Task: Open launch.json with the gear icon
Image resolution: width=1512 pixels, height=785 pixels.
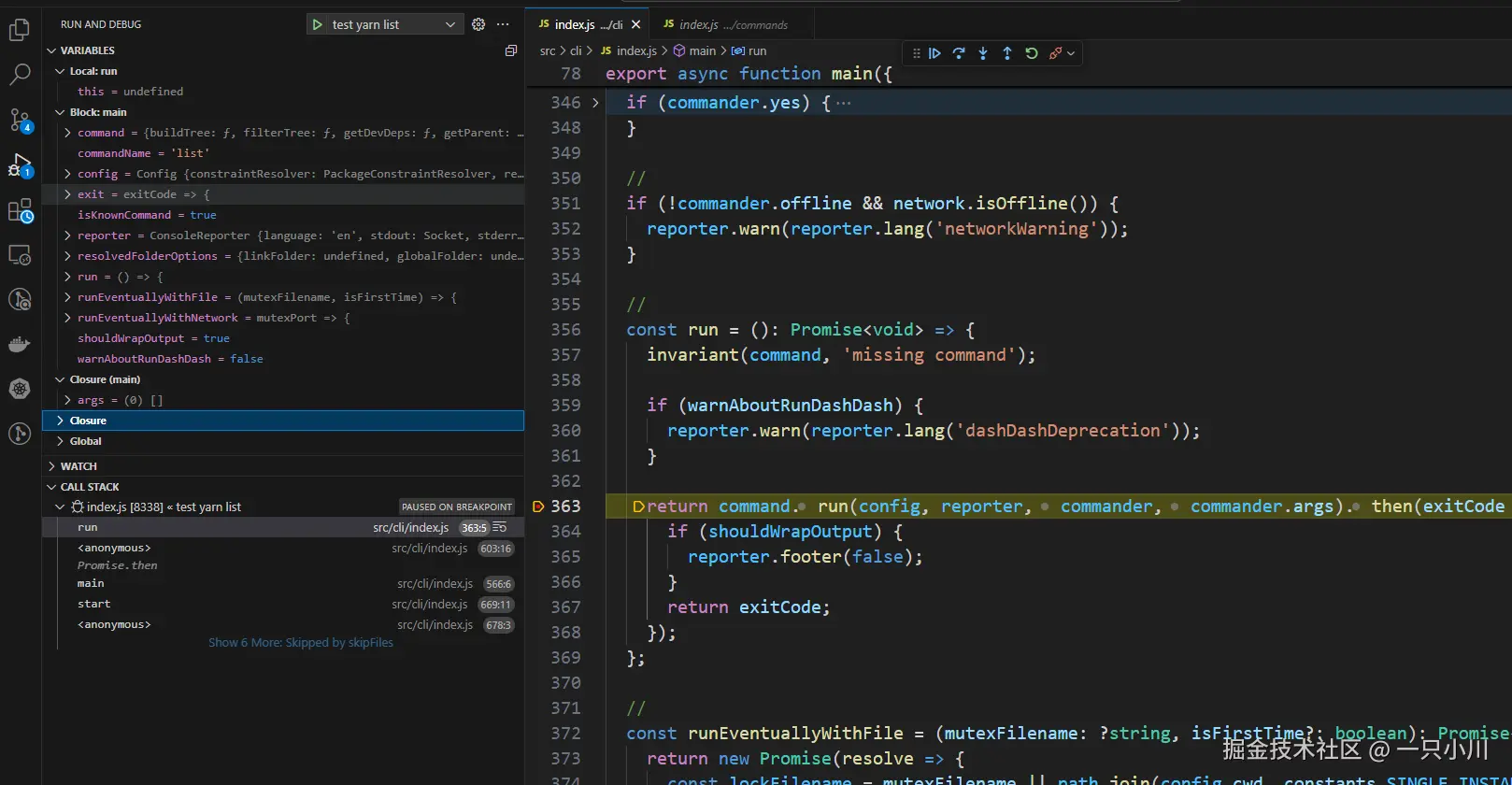Action: [478, 24]
